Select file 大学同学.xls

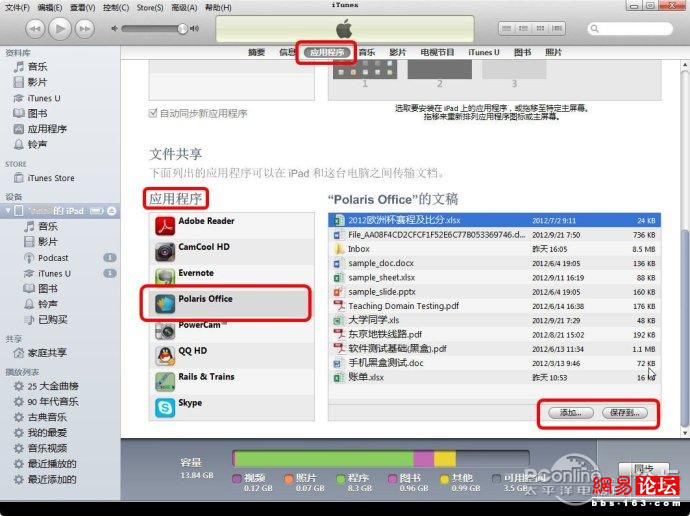click(x=494, y=321)
